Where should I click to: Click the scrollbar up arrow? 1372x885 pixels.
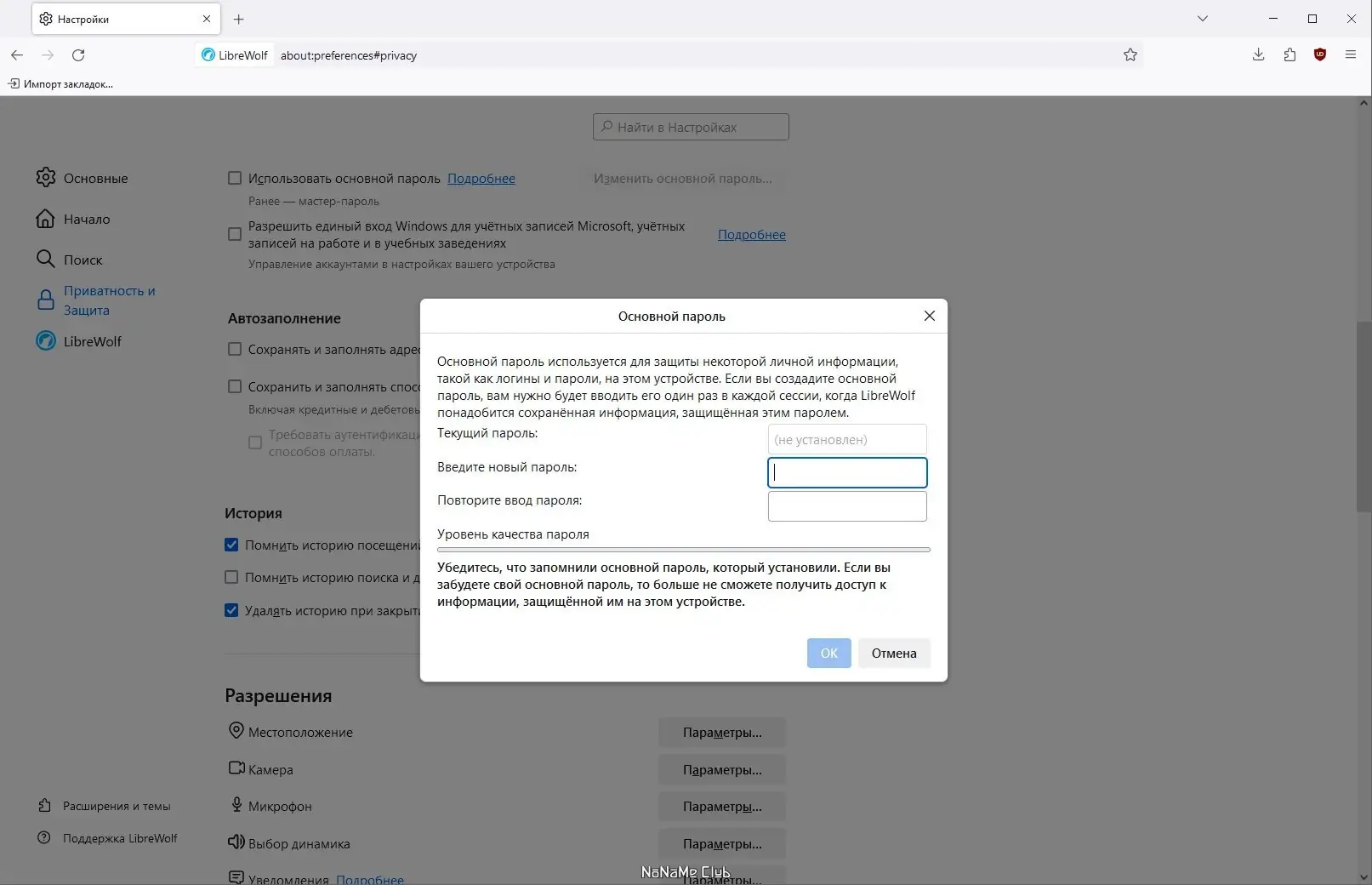click(x=1363, y=104)
